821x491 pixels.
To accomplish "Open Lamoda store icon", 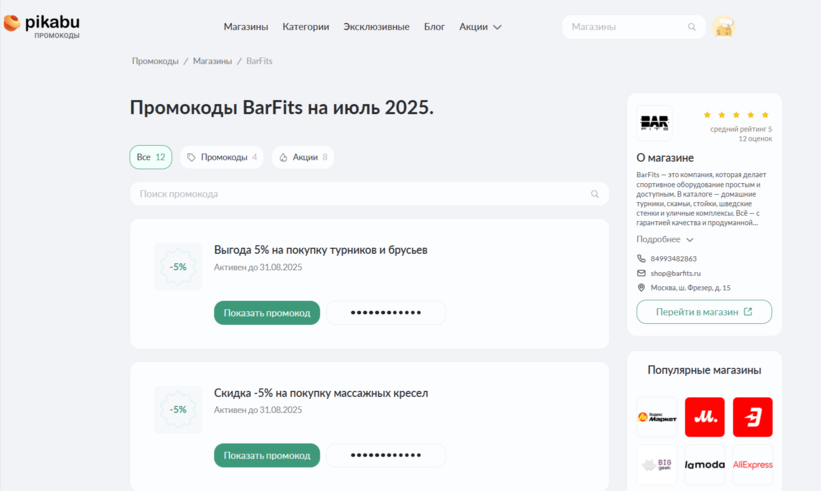I will (704, 464).
